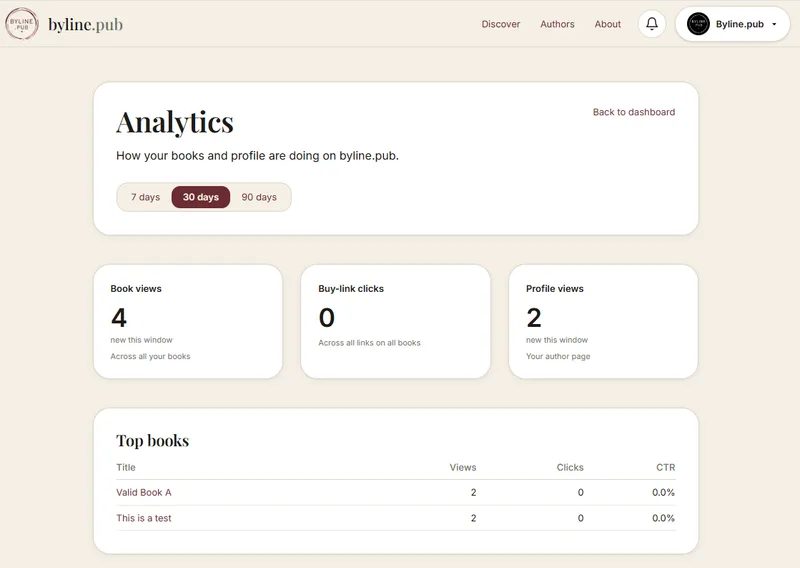Click the Profile views card

point(603,322)
